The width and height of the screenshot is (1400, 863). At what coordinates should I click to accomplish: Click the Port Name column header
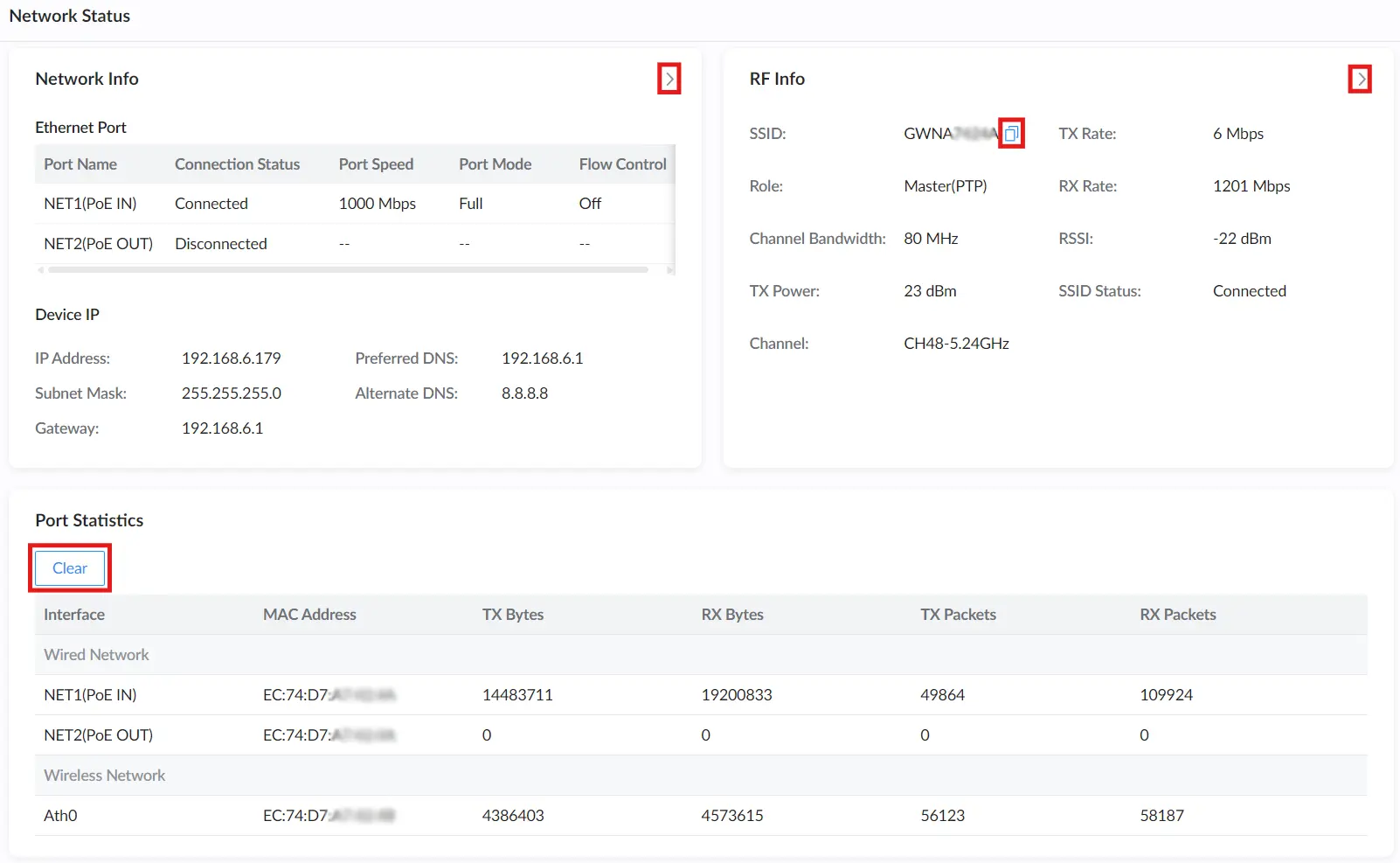(80, 164)
